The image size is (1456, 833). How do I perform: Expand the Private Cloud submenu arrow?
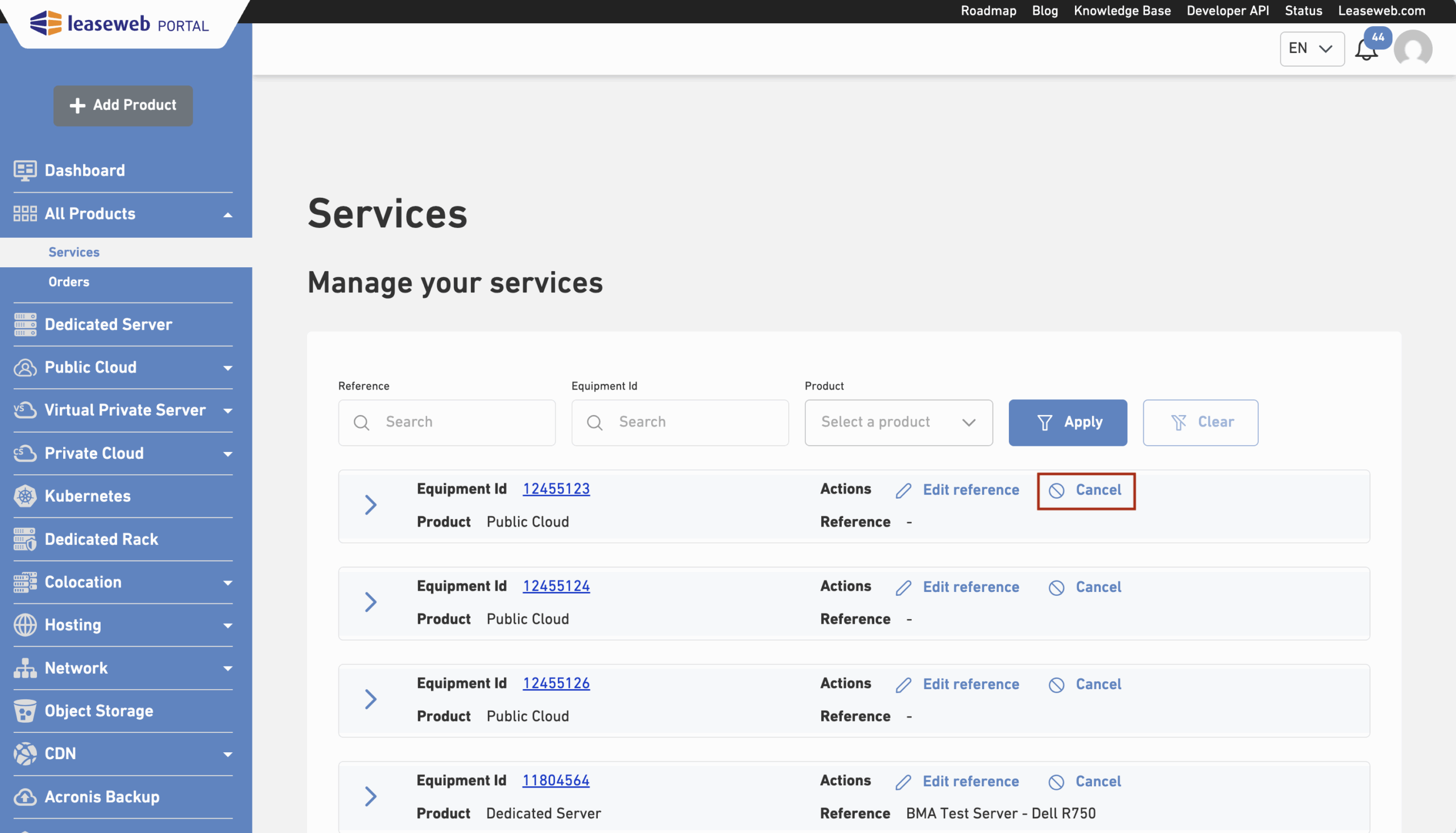point(227,454)
